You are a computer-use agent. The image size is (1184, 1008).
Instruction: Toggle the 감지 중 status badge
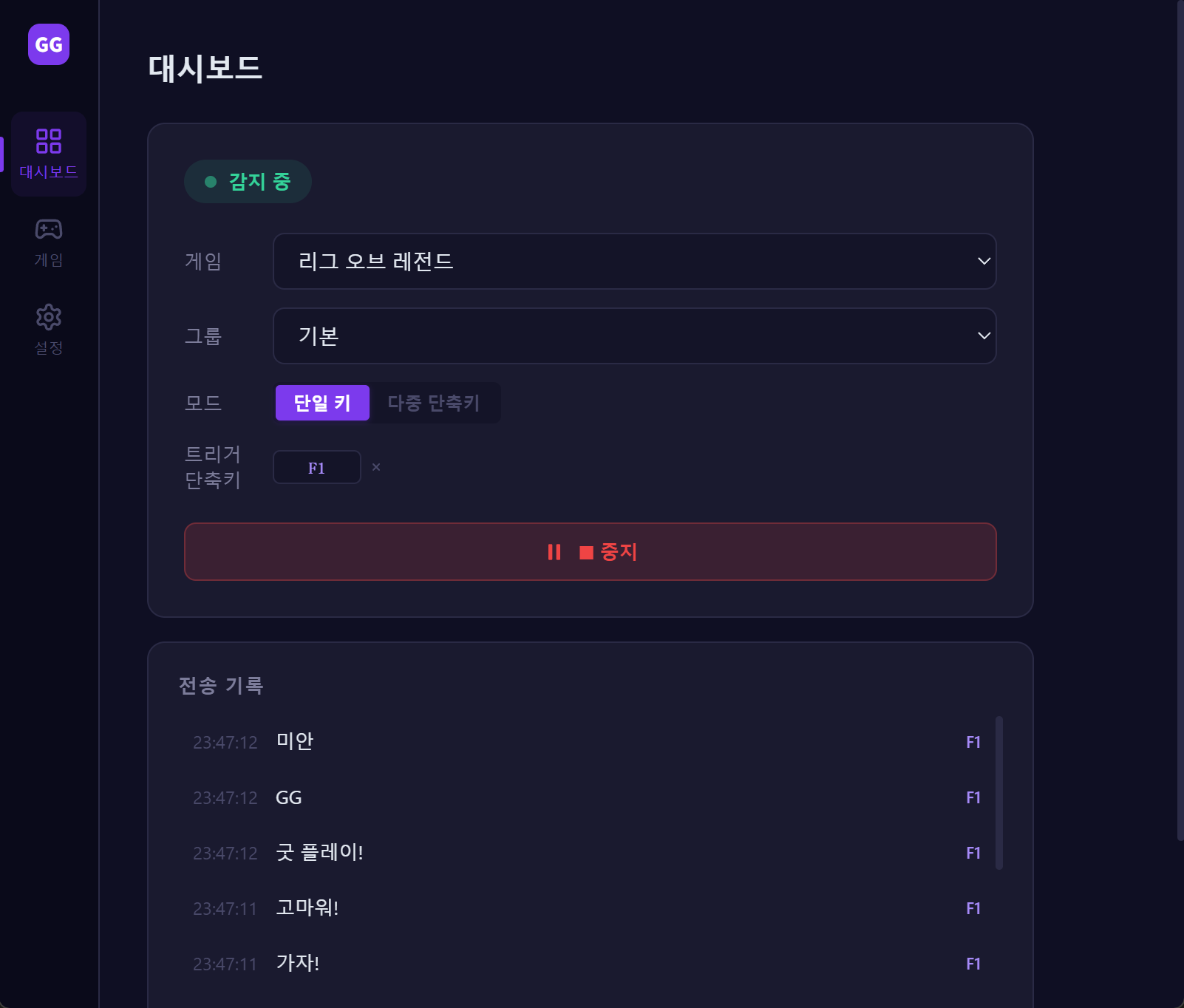pyautogui.click(x=248, y=180)
